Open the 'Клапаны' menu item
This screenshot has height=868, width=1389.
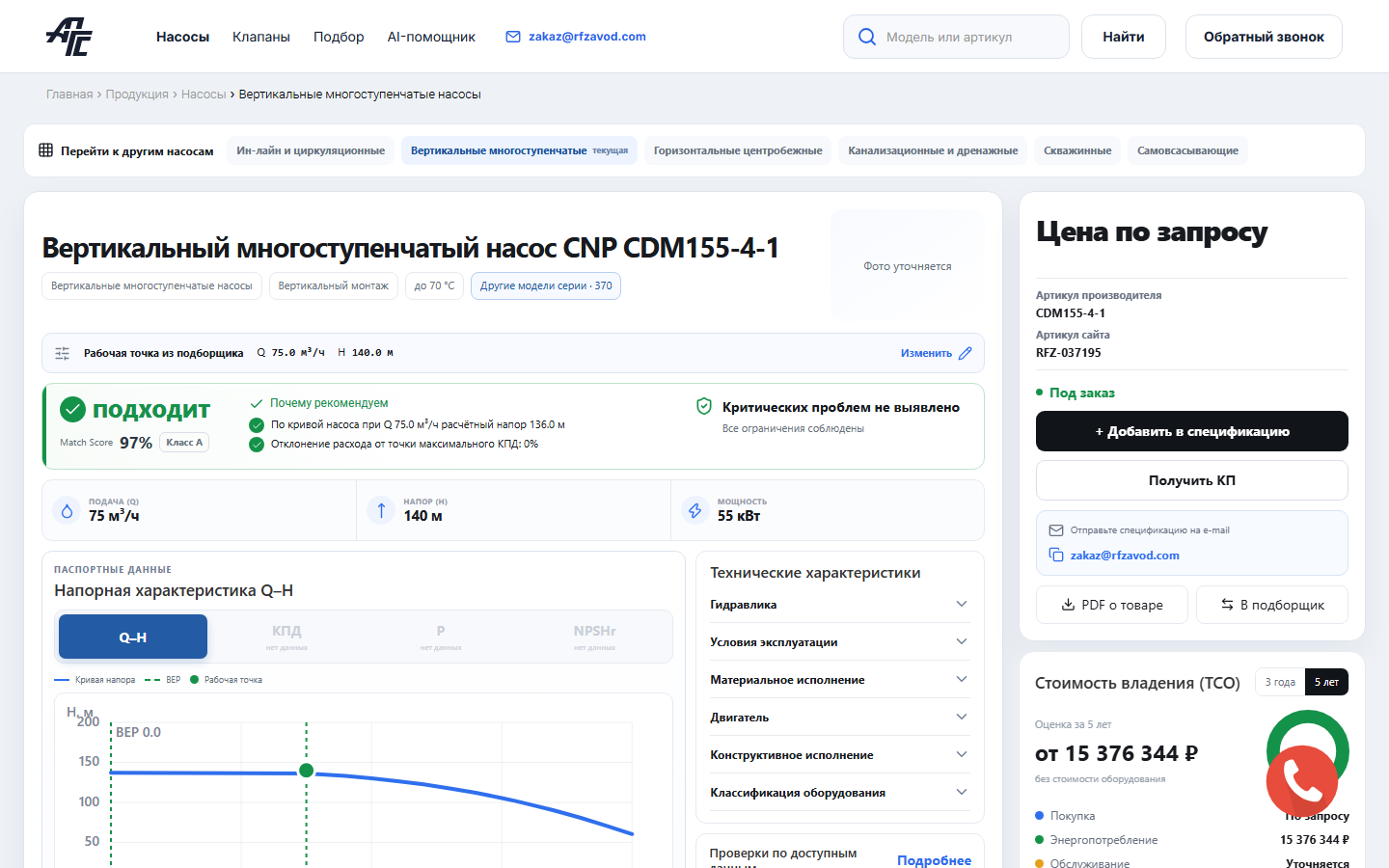261,37
